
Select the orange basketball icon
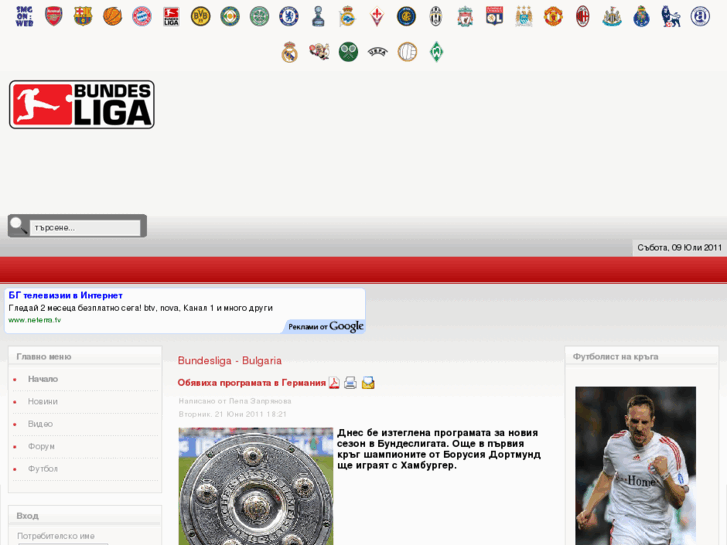click(112, 17)
